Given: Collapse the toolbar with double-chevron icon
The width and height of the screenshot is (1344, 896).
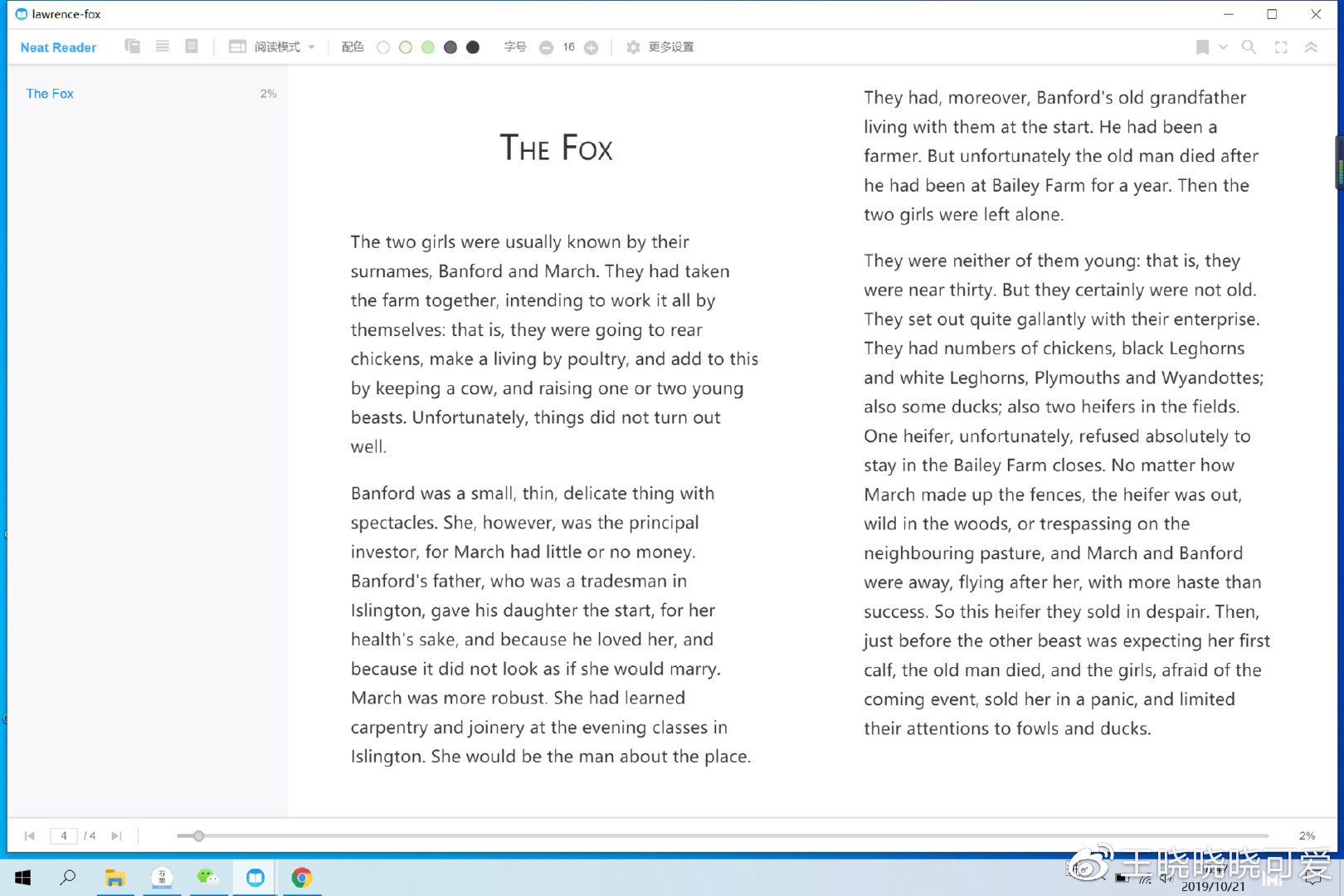Looking at the screenshot, I should [x=1311, y=47].
